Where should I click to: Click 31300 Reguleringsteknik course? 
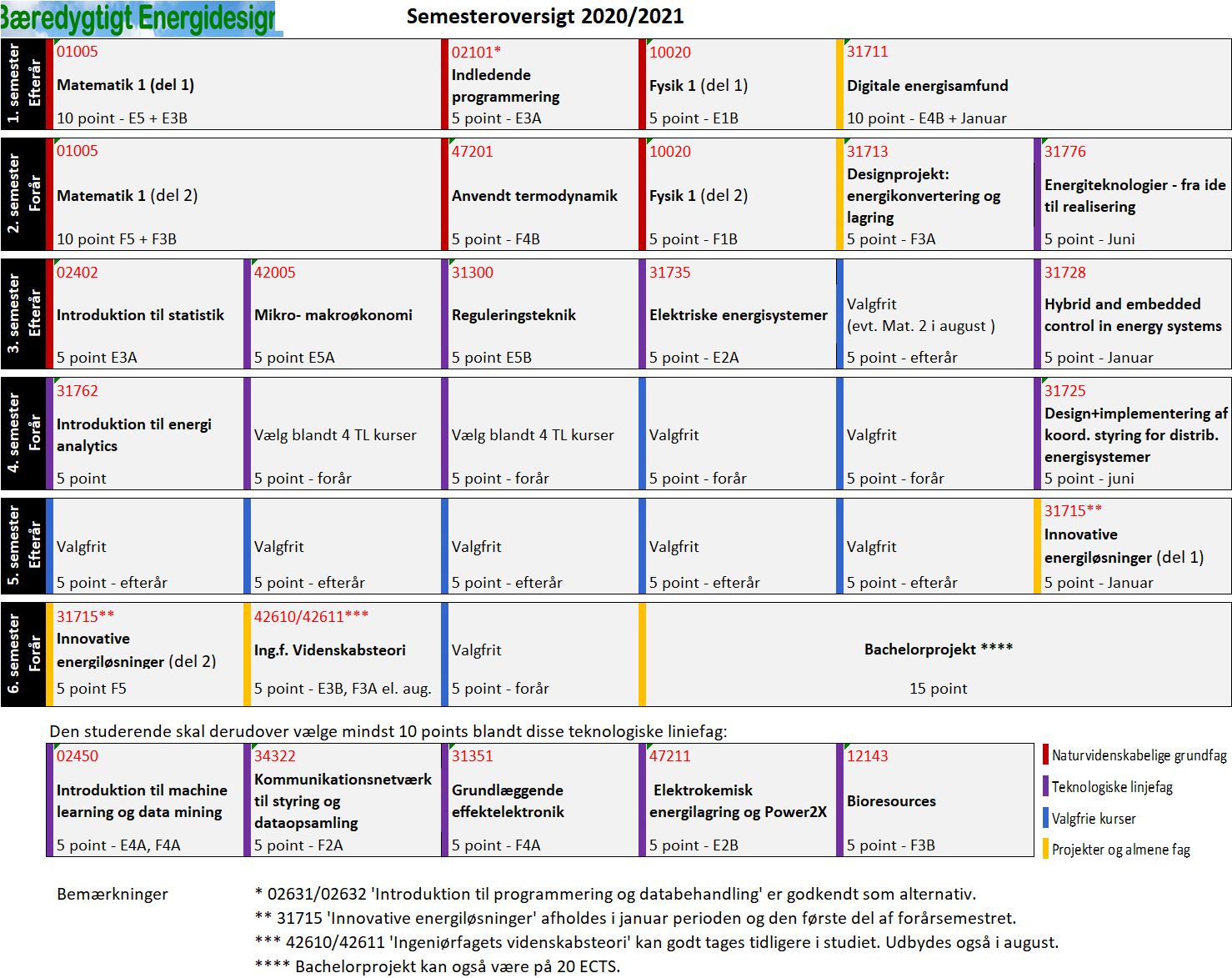tap(540, 313)
